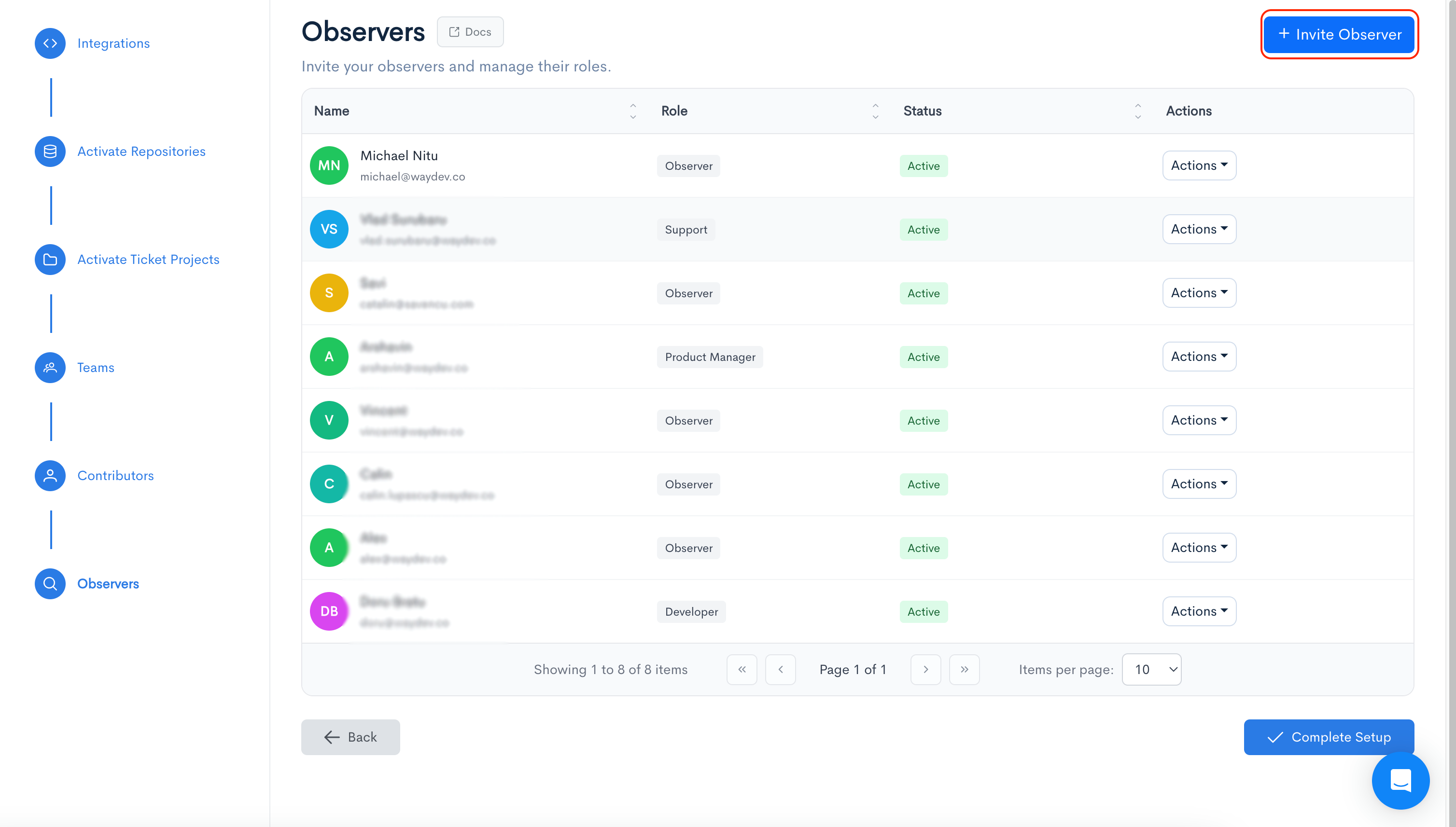Click the Contributors person icon
Screen dimensions: 1456x827
(x=50, y=475)
